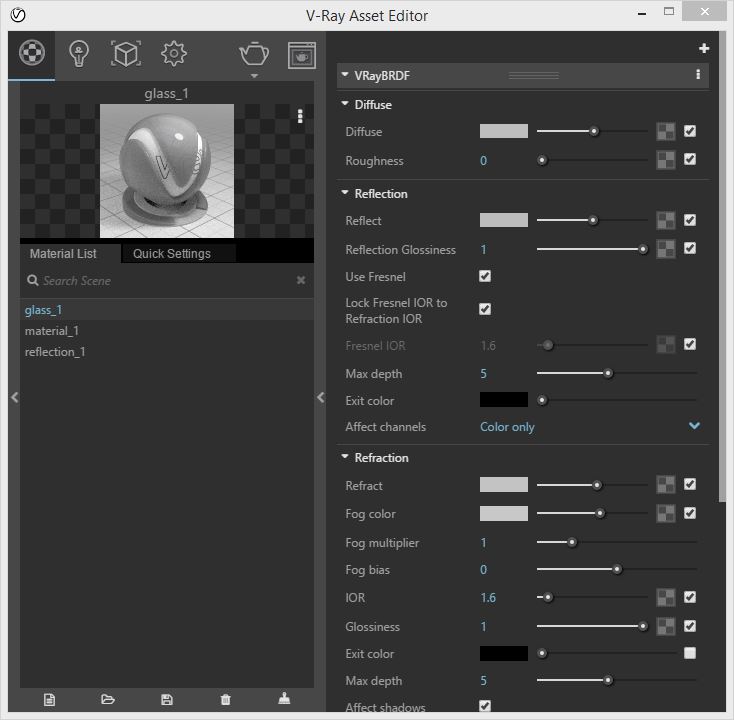The width and height of the screenshot is (734, 720).
Task: Click the Roughness value 0
Action: pyautogui.click(x=483, y=161)
